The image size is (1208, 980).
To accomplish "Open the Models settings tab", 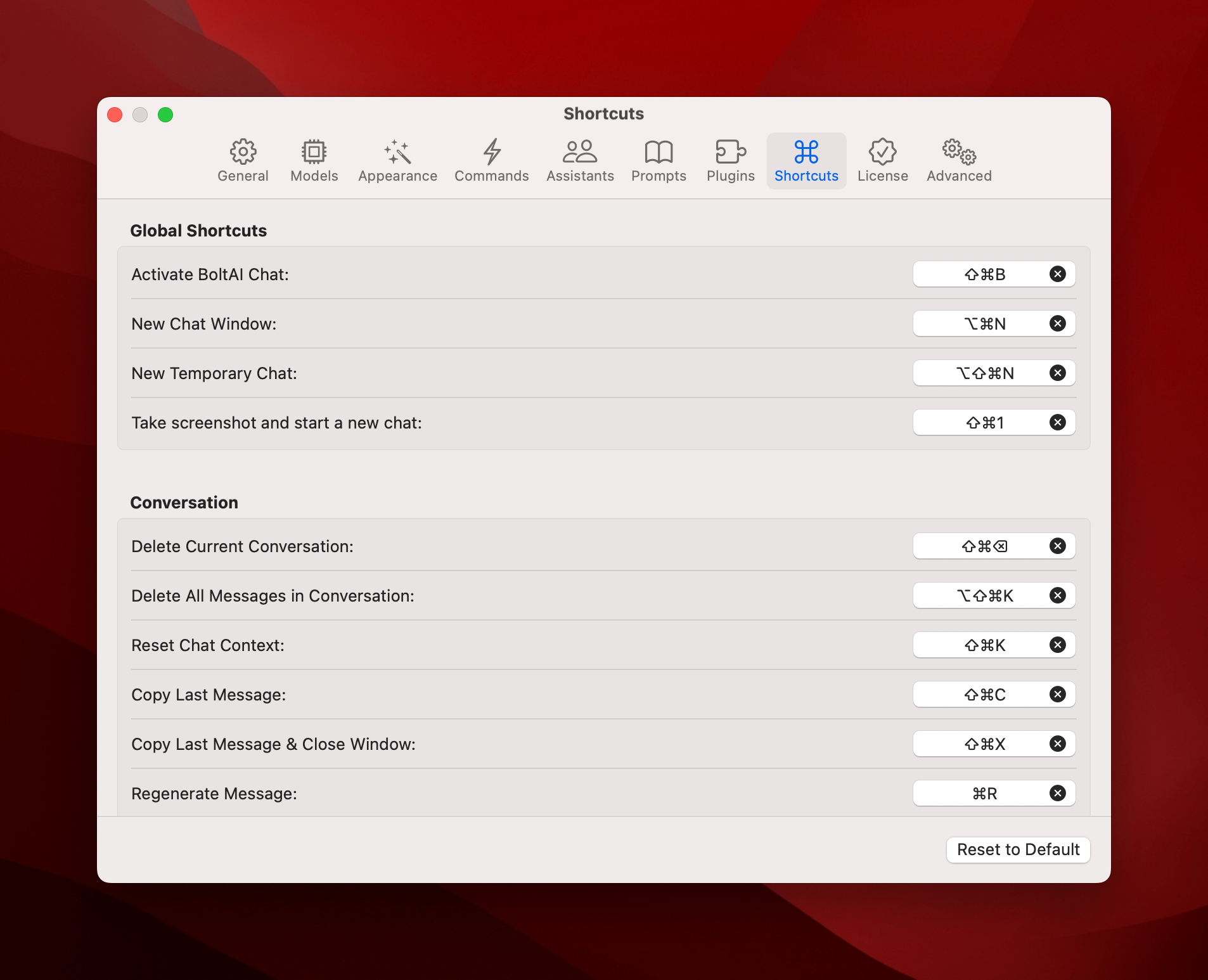I will tap(314, 161).
